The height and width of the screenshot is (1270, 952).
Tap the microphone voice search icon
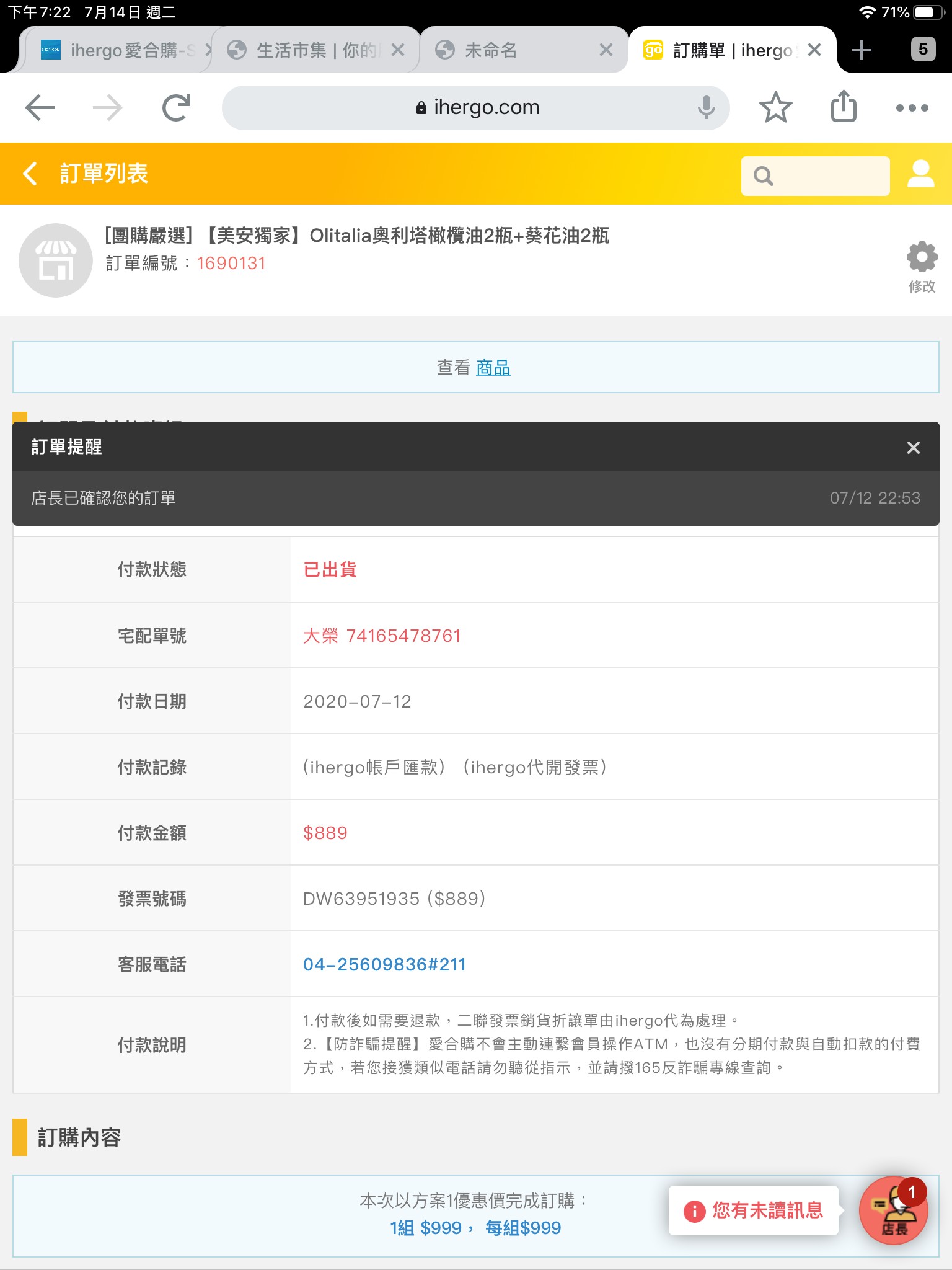coord(706,108)
